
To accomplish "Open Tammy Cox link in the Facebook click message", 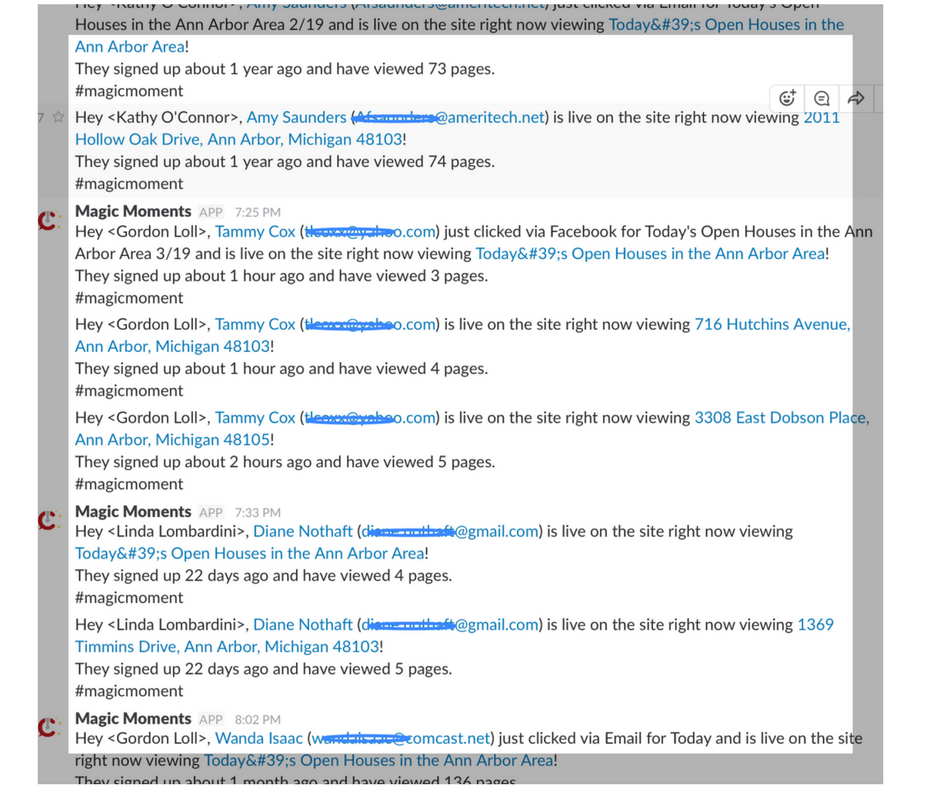I will pos(255,231).
